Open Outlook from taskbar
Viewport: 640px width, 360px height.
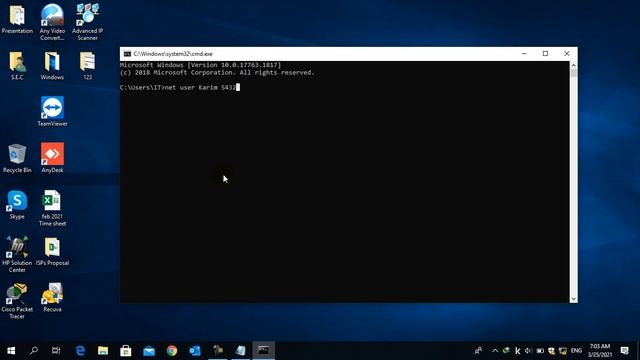coord(195,351)
